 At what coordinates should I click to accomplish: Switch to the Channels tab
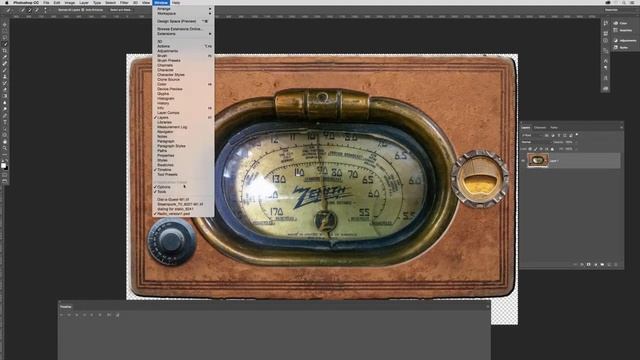tap(540, 128)
